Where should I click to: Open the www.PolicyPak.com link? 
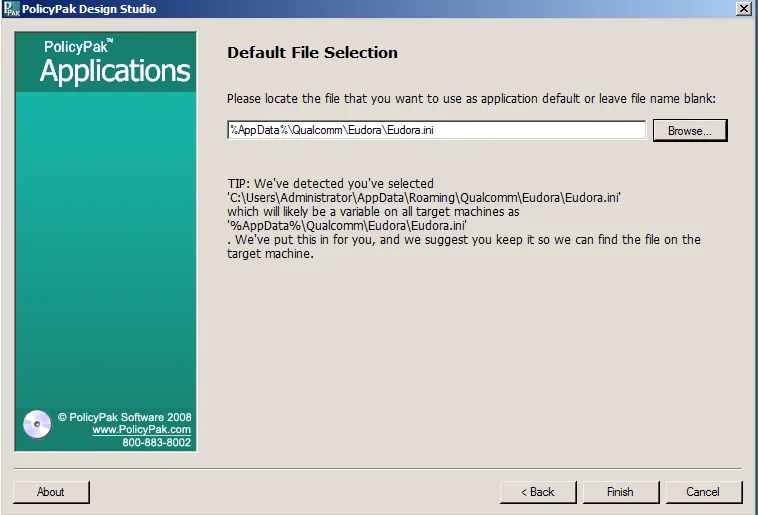(142, 429)
